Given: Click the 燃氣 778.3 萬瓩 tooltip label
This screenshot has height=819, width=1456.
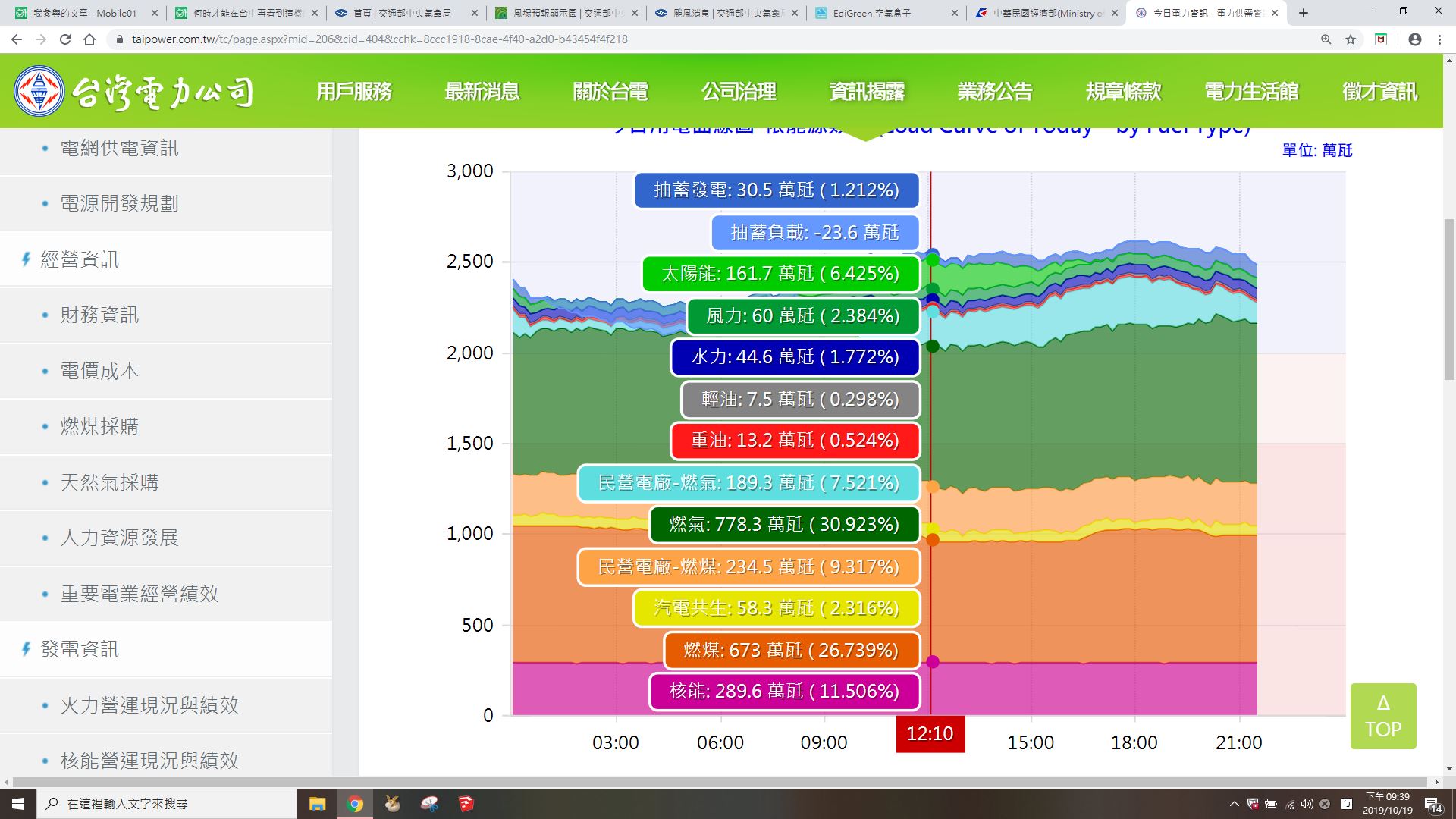Looking at the screenshot, I should (785, 525).
